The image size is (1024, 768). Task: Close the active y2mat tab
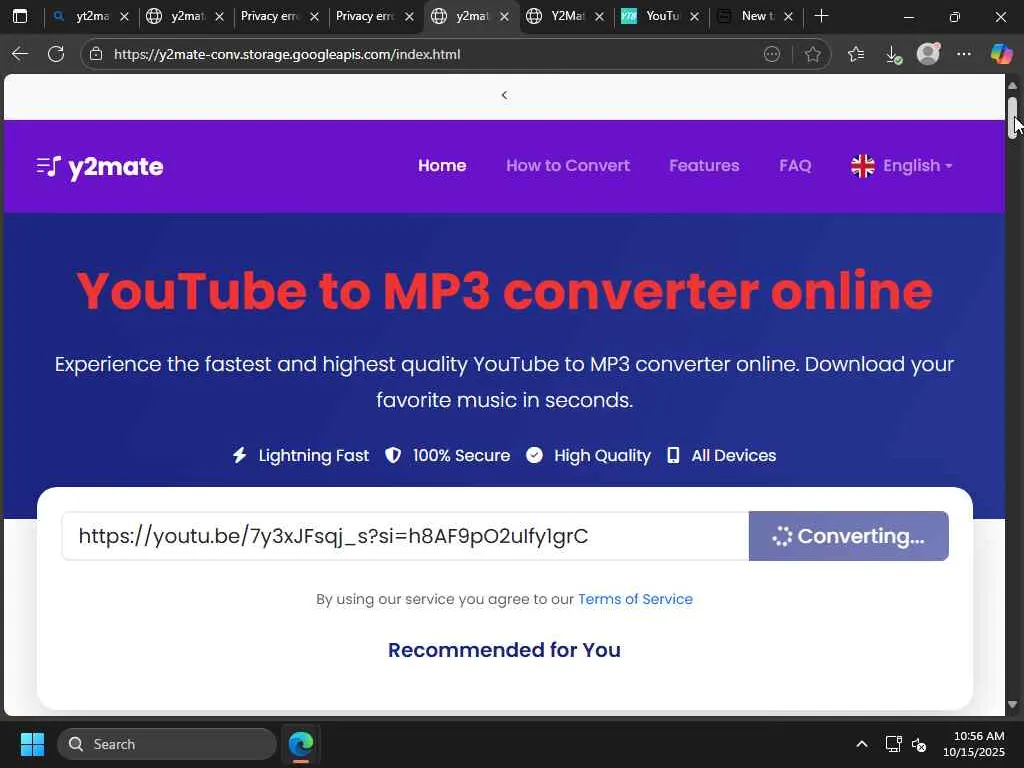coord(504,16)
